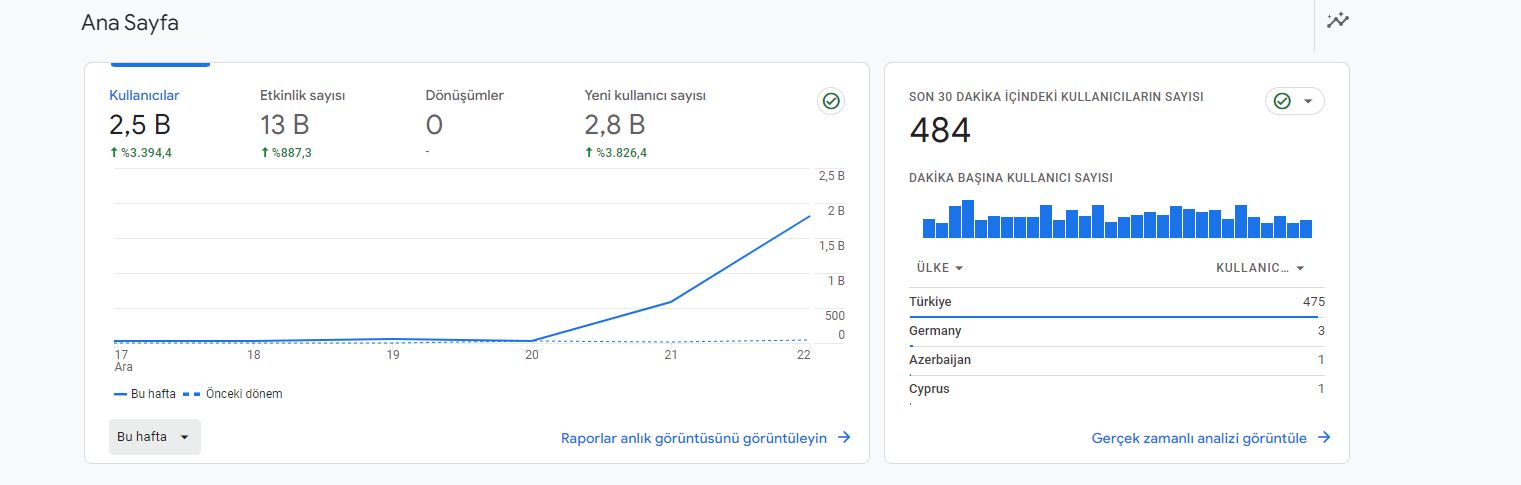The width and height of the screenshot is (1521, 485).
Task: Click the Cyprus country row
Action: click(1117, 389)
